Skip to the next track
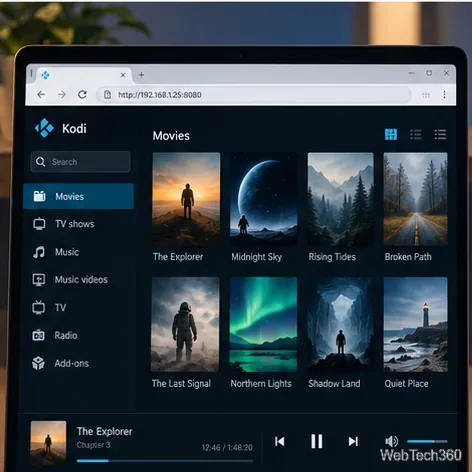Viewport: 472px width, 472px height. [x=353, y=441]
